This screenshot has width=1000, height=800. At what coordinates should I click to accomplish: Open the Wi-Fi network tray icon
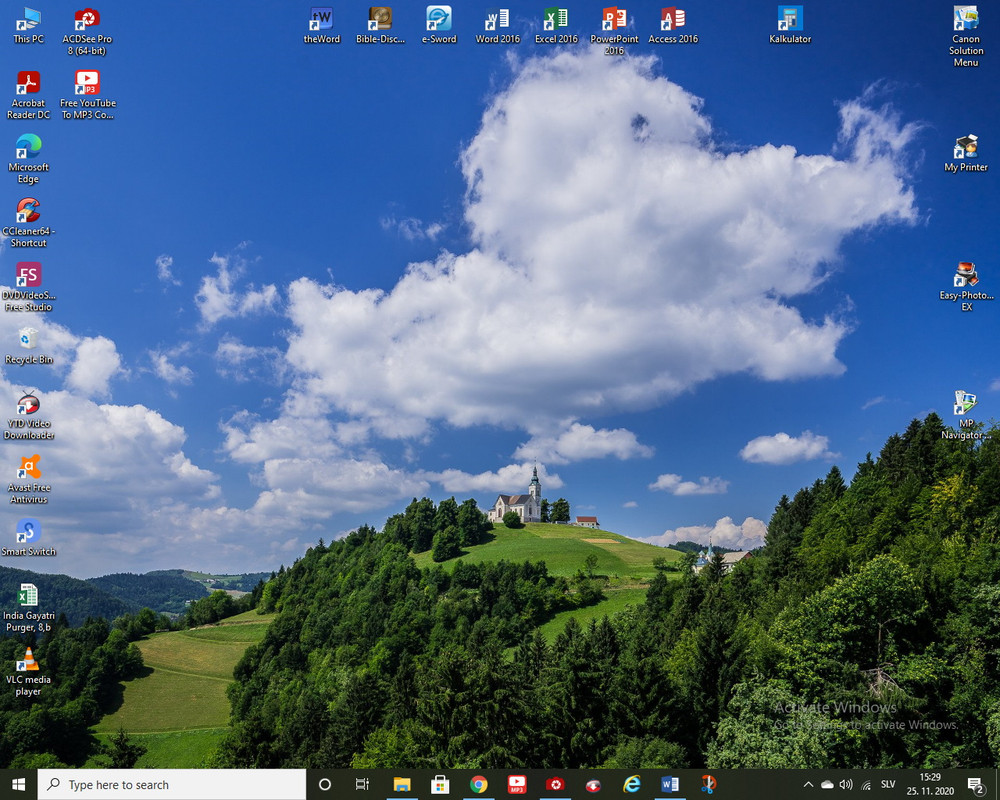866,785
